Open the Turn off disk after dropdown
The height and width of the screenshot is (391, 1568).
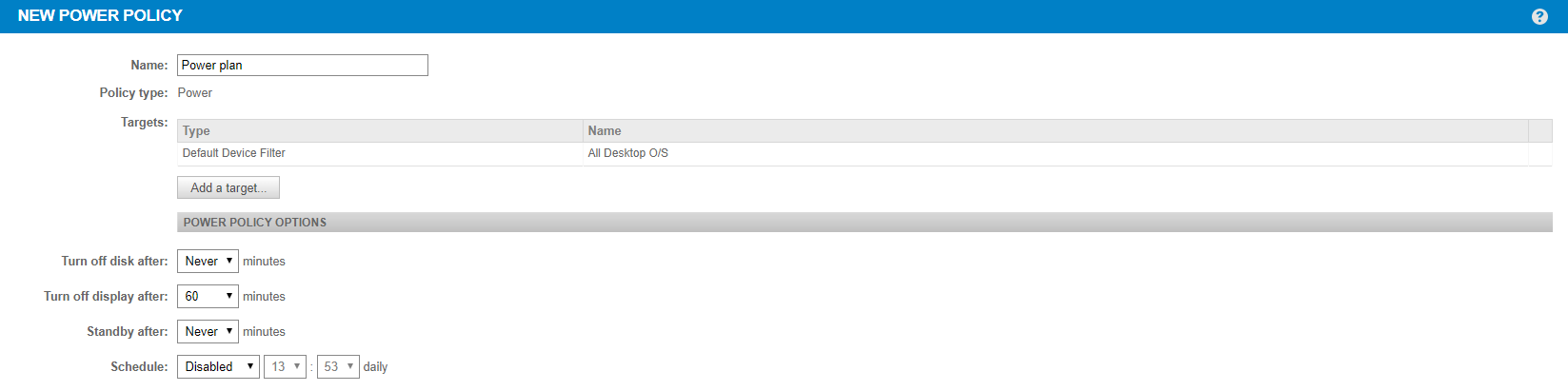pos(208,261)
